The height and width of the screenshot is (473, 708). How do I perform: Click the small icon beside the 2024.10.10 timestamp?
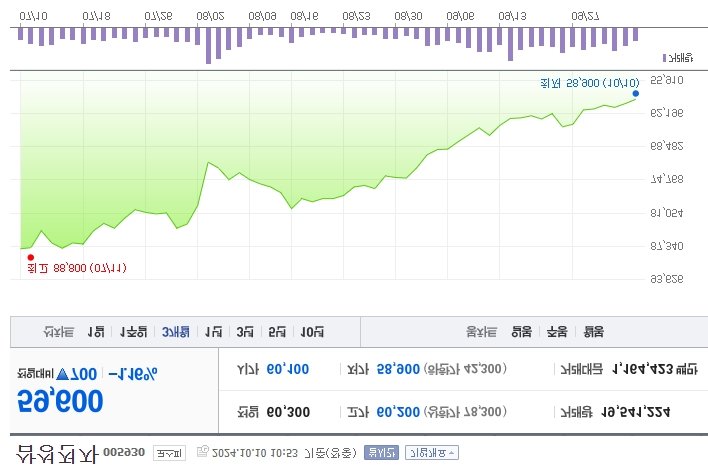coord(204,452)
